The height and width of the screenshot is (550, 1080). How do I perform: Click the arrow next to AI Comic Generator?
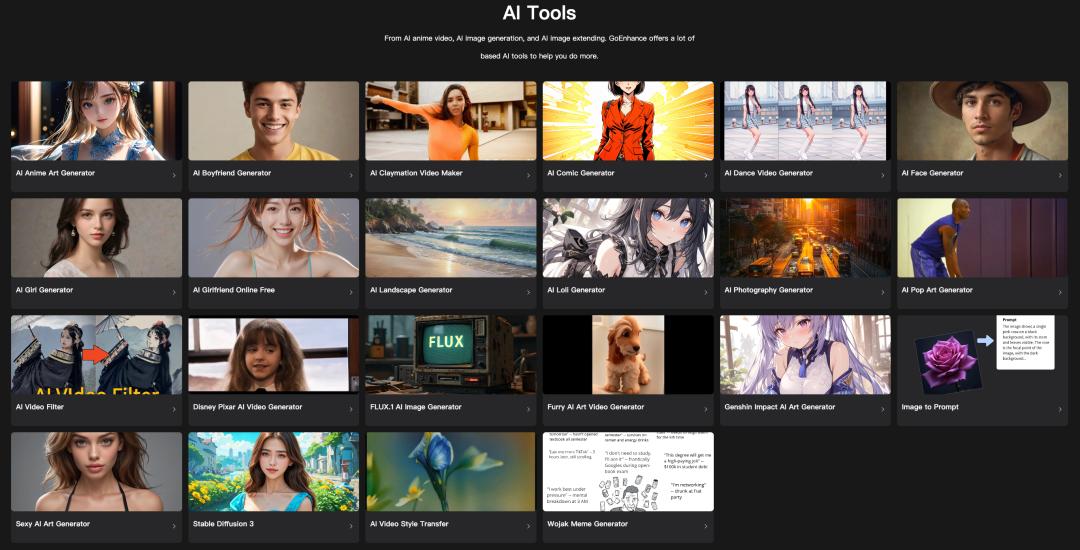[x=706, y=176]
